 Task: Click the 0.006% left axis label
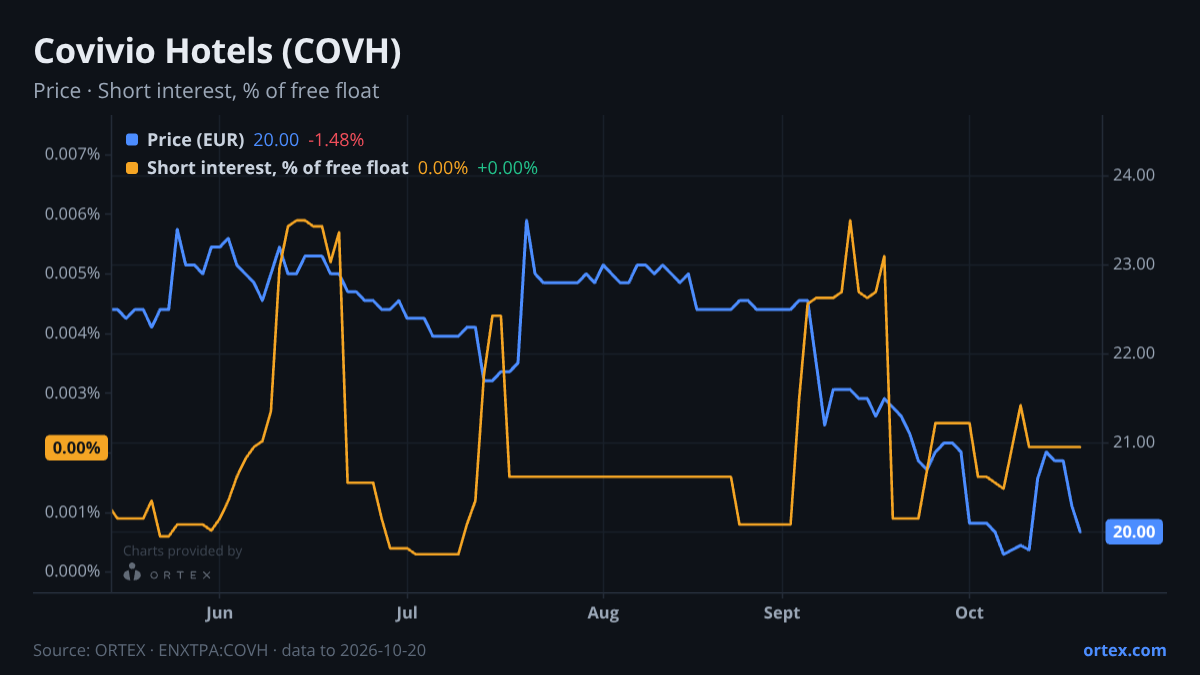pos(72,214)
